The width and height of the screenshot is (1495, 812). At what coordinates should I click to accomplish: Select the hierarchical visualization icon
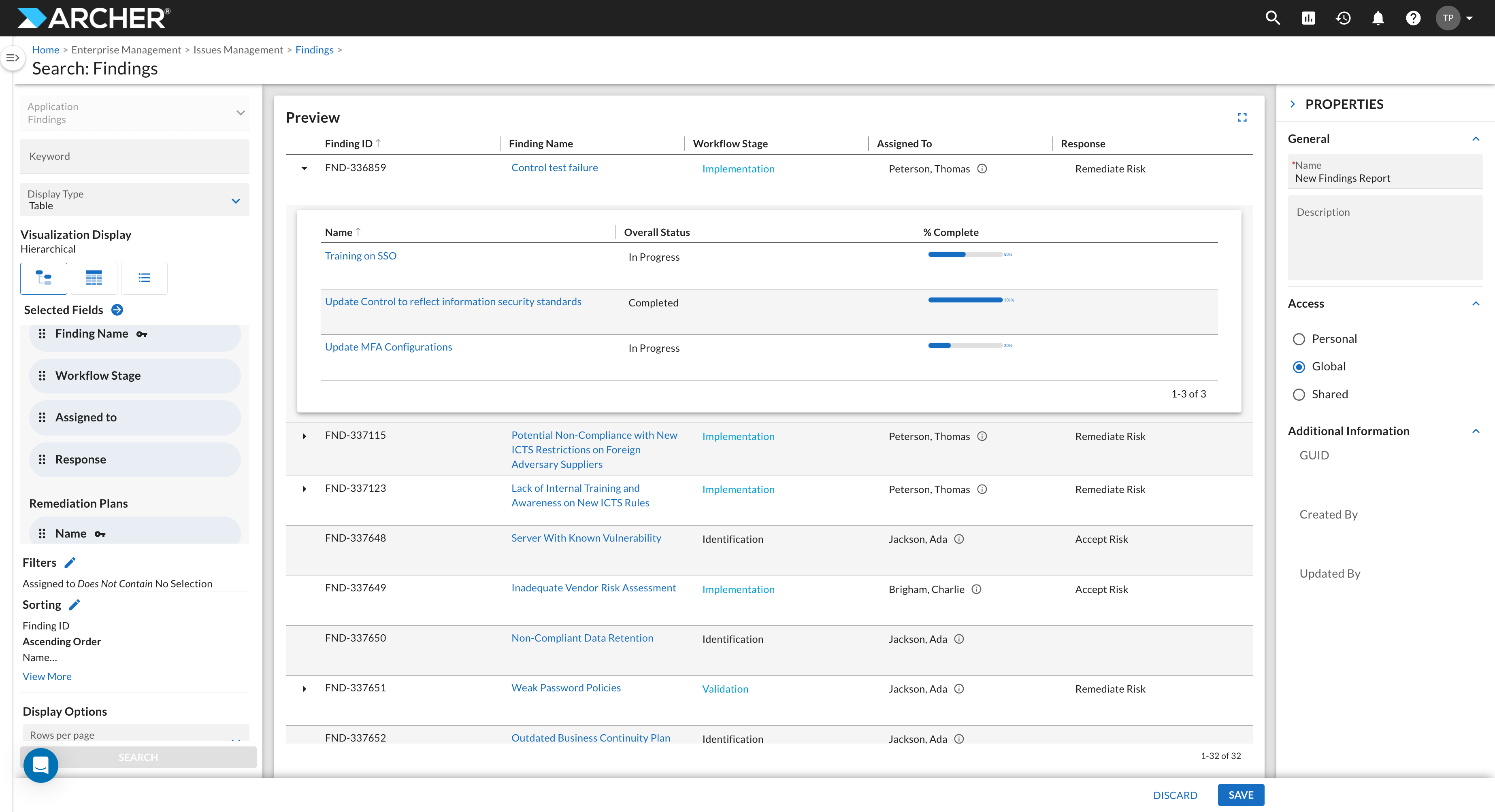[x=43, y=278]
